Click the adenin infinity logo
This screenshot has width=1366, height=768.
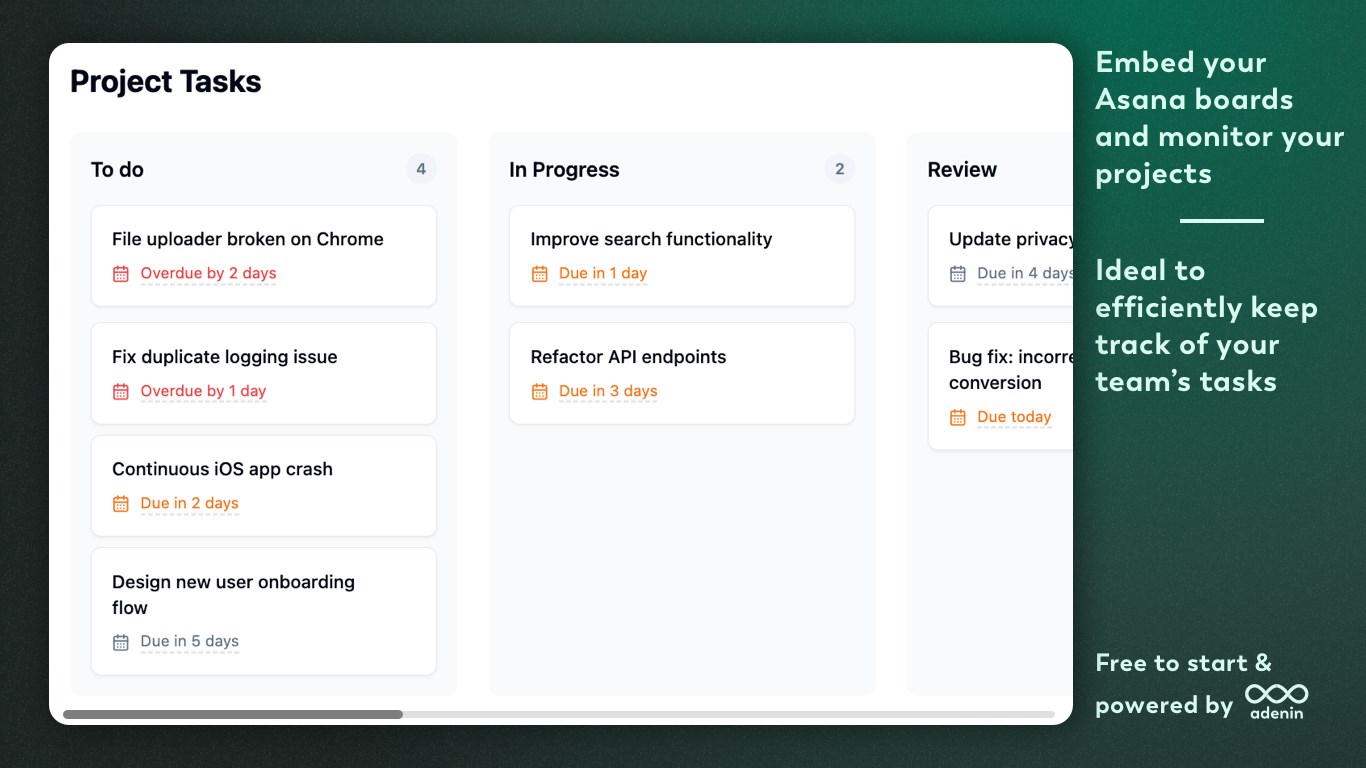(x=1276, y=695)
